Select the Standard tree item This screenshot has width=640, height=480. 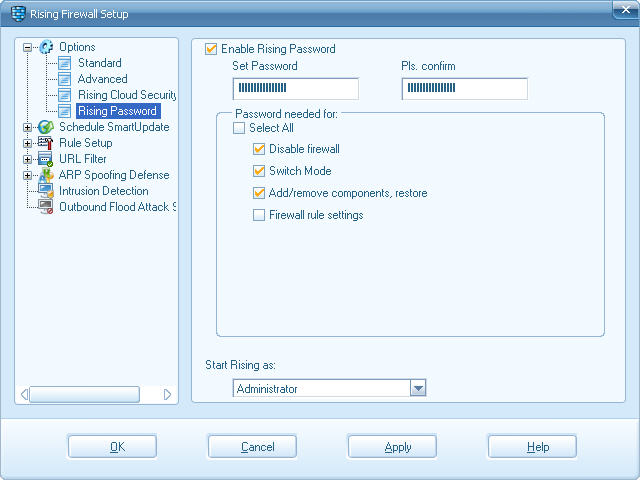100,63
